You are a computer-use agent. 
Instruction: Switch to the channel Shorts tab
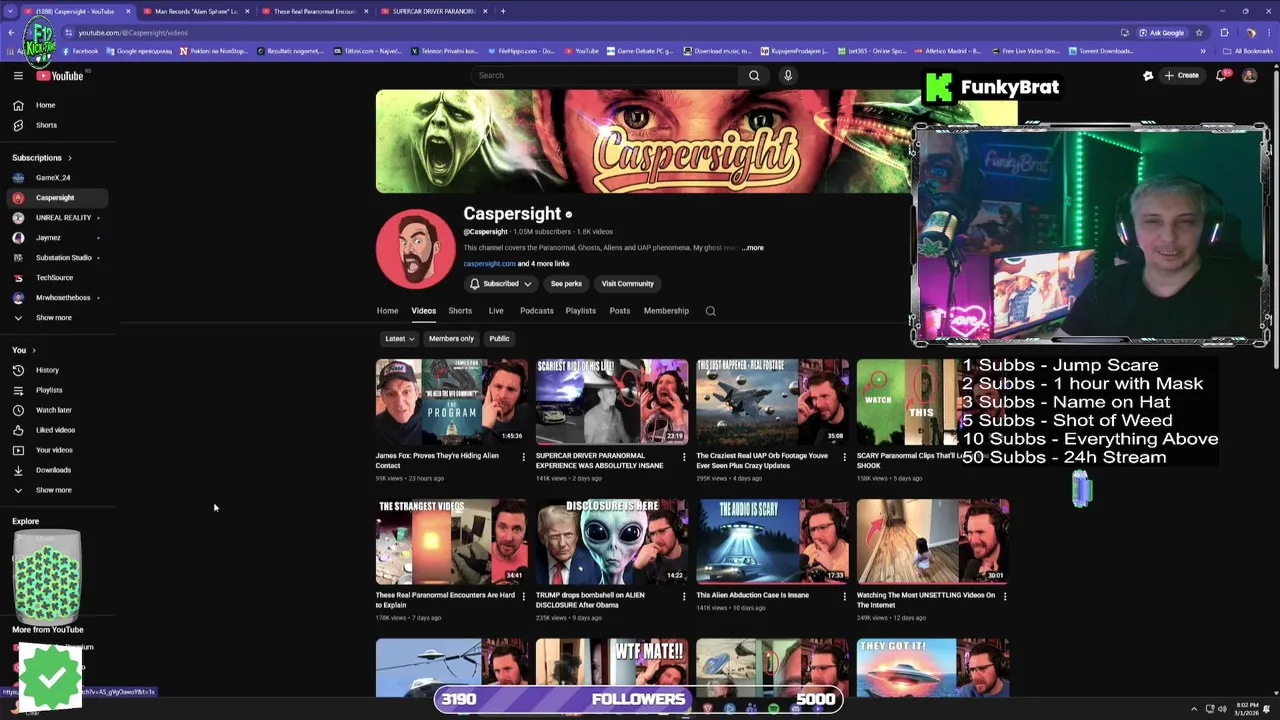460,311
